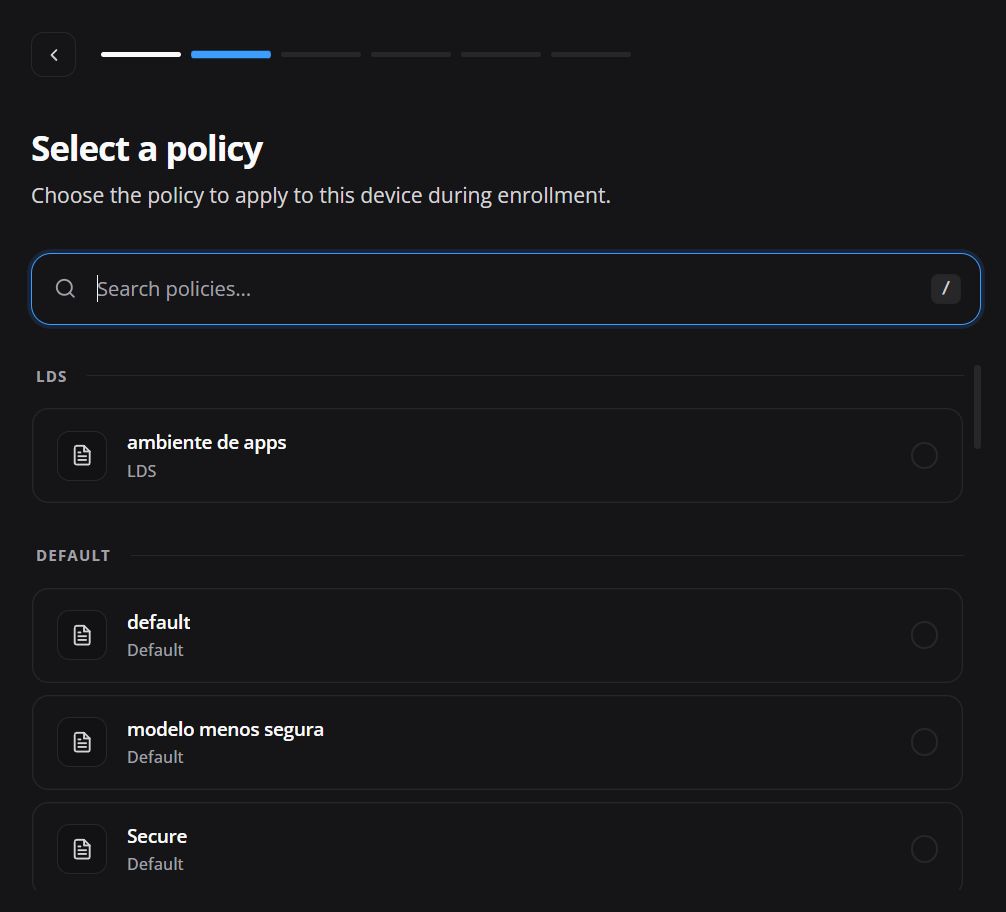
Task: Click the 'Select a policy' heading
Action: click(147, 150)
